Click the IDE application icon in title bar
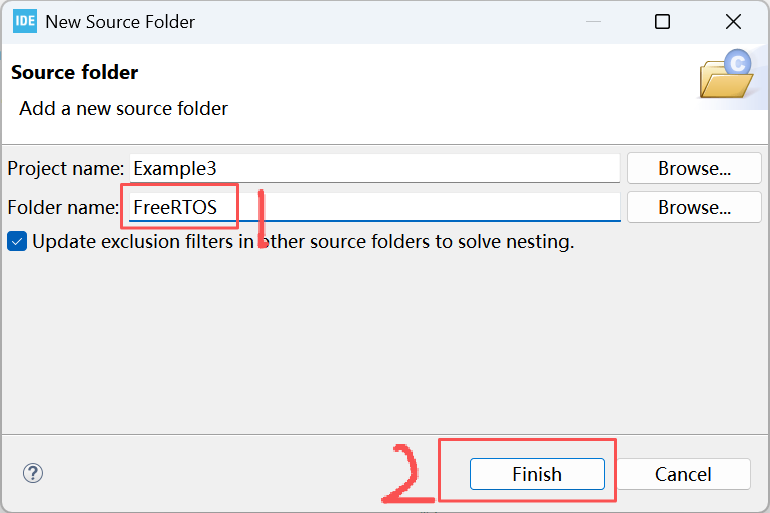 click(x=25, y=21)
